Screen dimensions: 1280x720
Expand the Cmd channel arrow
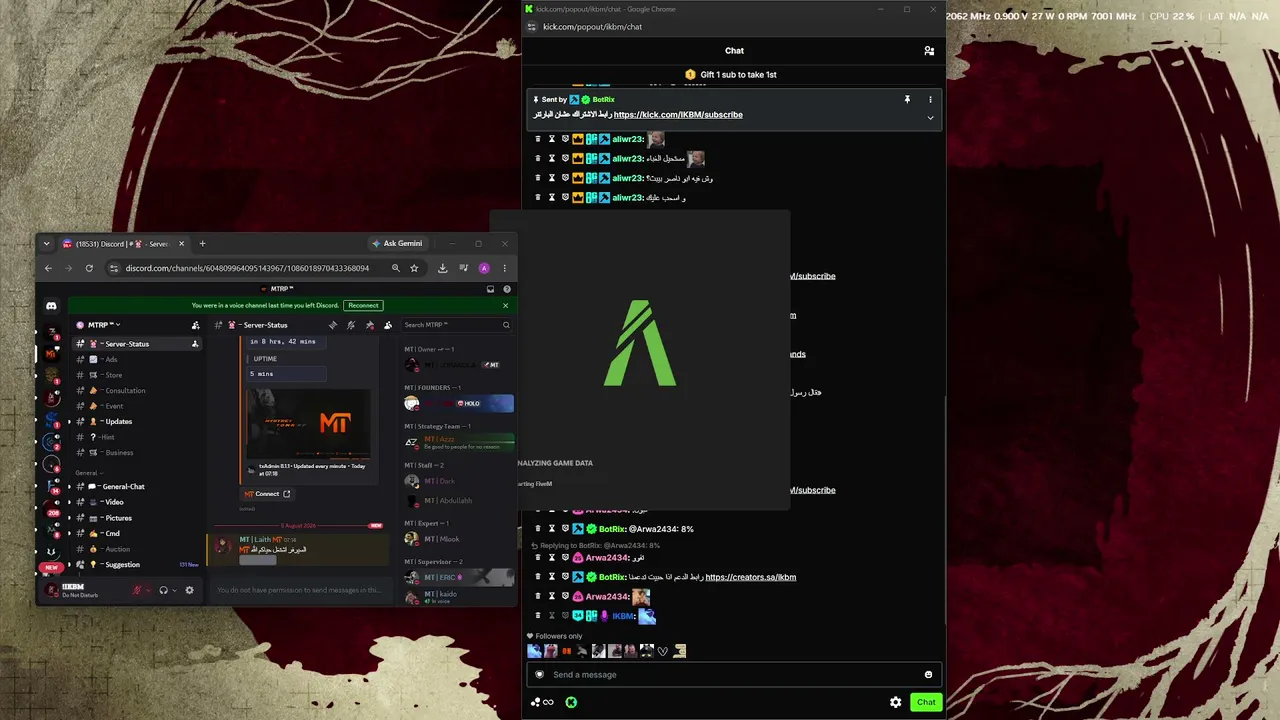pyautogui.click(x=69, y=534)
